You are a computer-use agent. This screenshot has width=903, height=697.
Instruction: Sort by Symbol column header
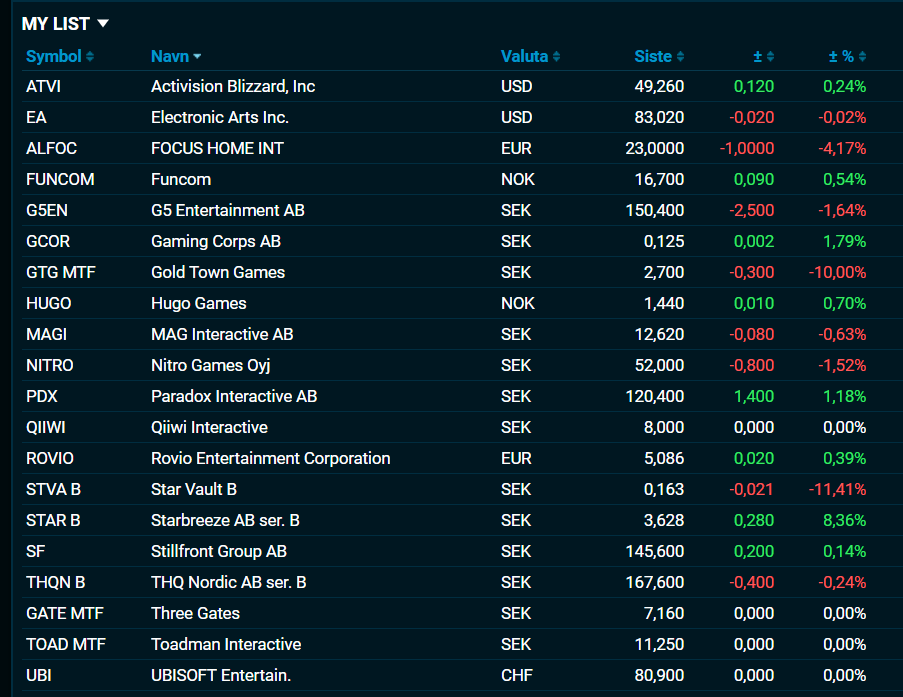click(60, 56)
